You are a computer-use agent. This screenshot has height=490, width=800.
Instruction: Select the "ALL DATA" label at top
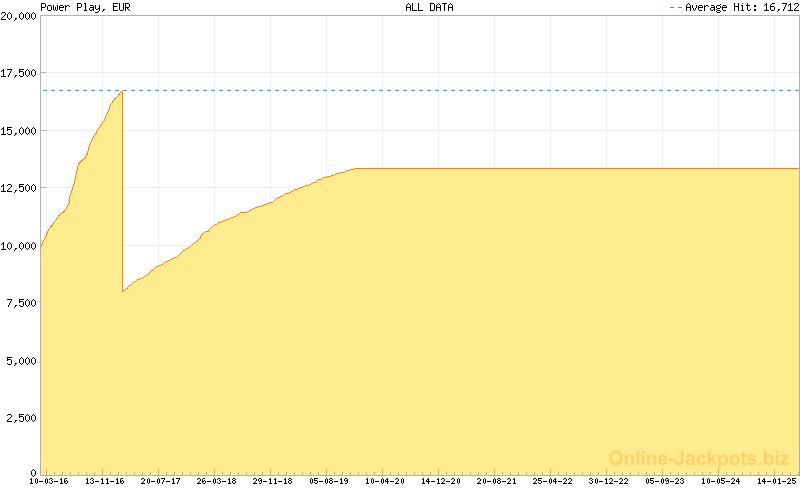[429, 7]
